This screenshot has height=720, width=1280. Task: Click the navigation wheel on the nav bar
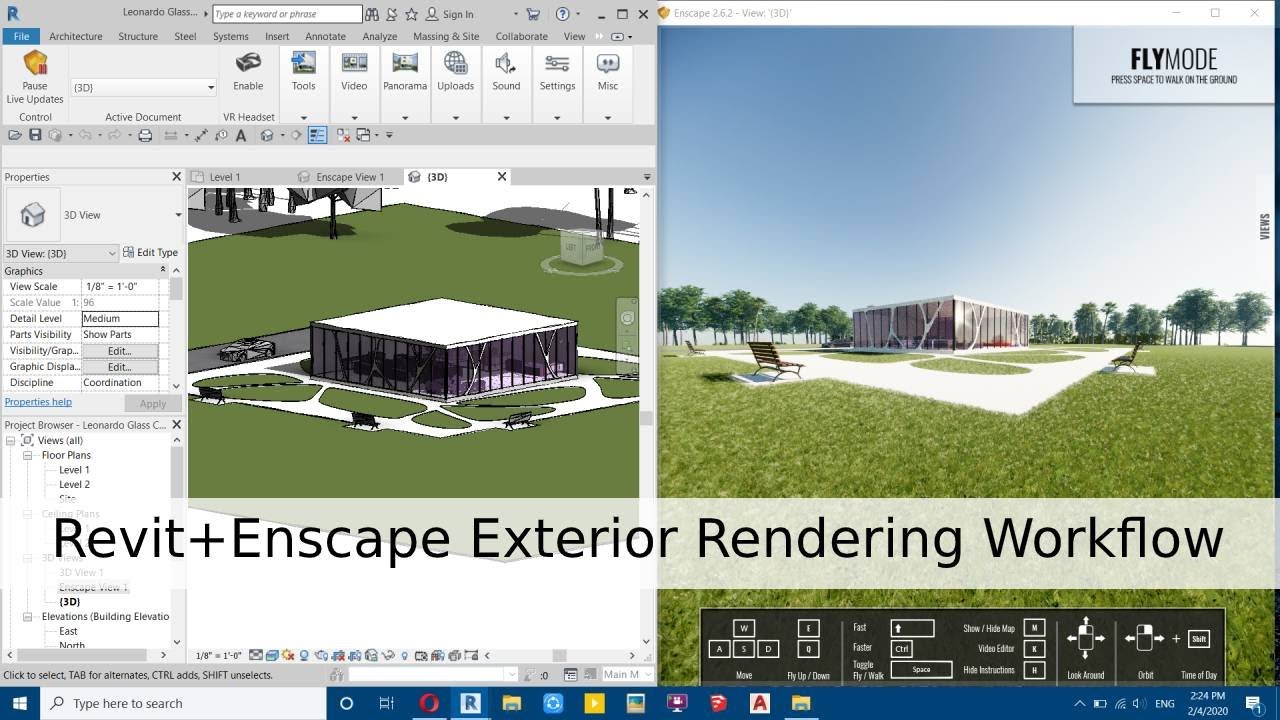click(x=627, y=319)
